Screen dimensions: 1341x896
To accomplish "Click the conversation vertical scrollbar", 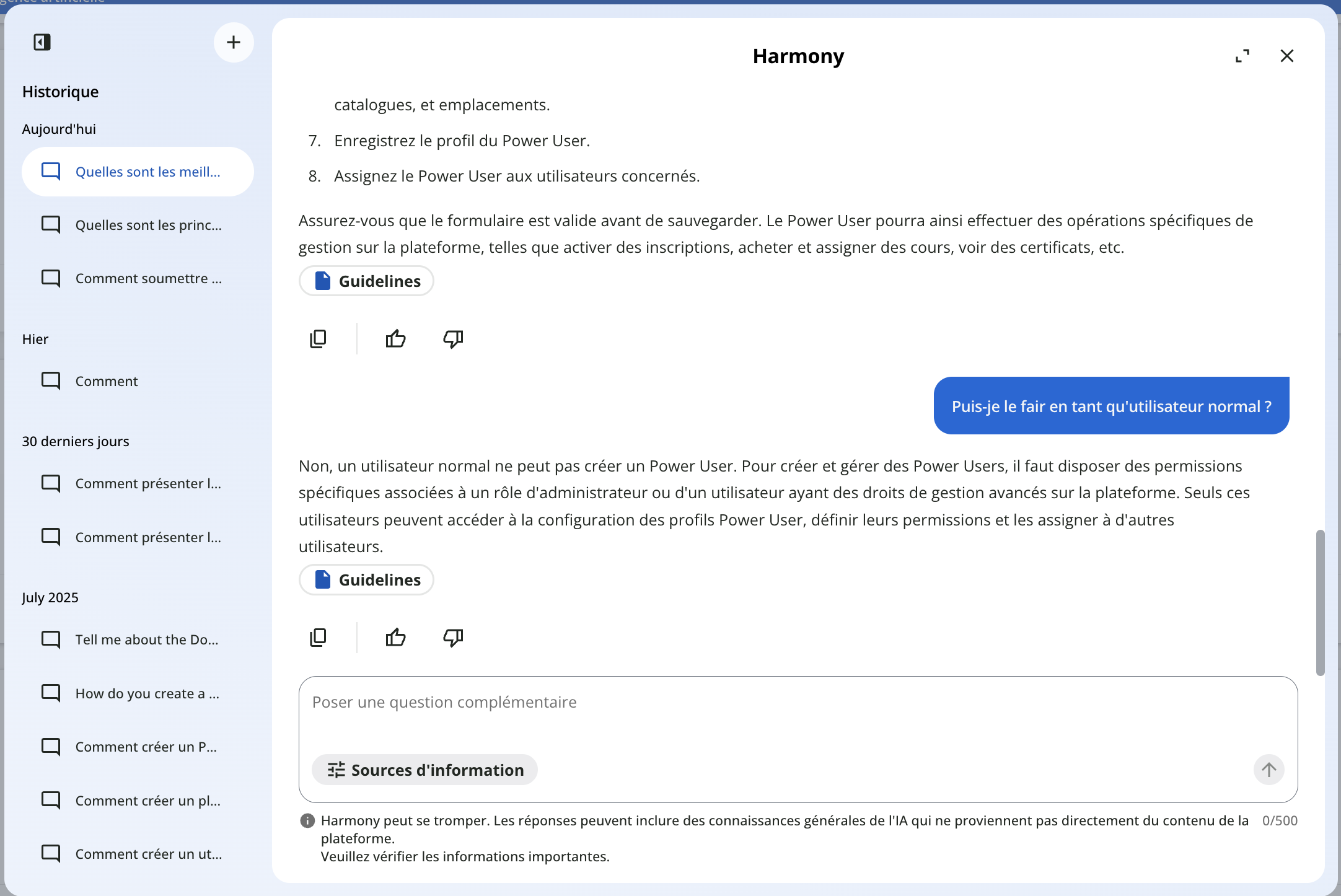I will pyautogui.click(x=1320, y=602).
